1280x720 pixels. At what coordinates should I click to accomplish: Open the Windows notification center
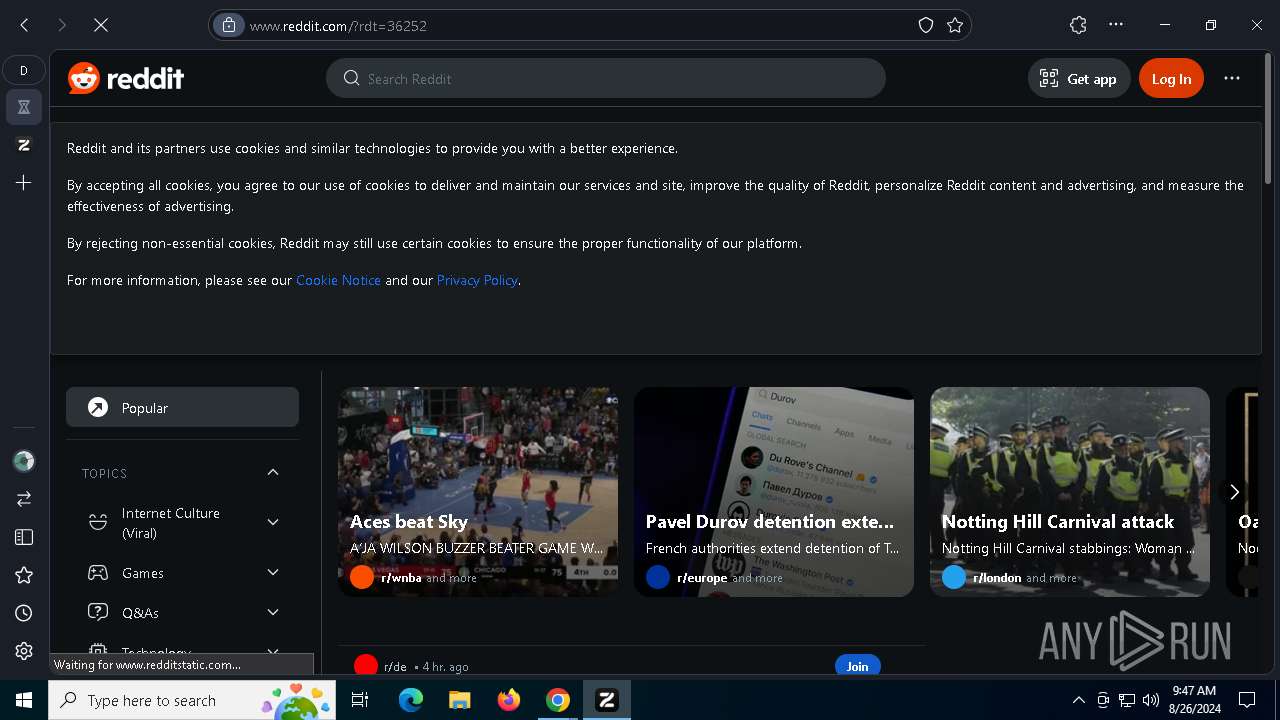click(1247, 700)
